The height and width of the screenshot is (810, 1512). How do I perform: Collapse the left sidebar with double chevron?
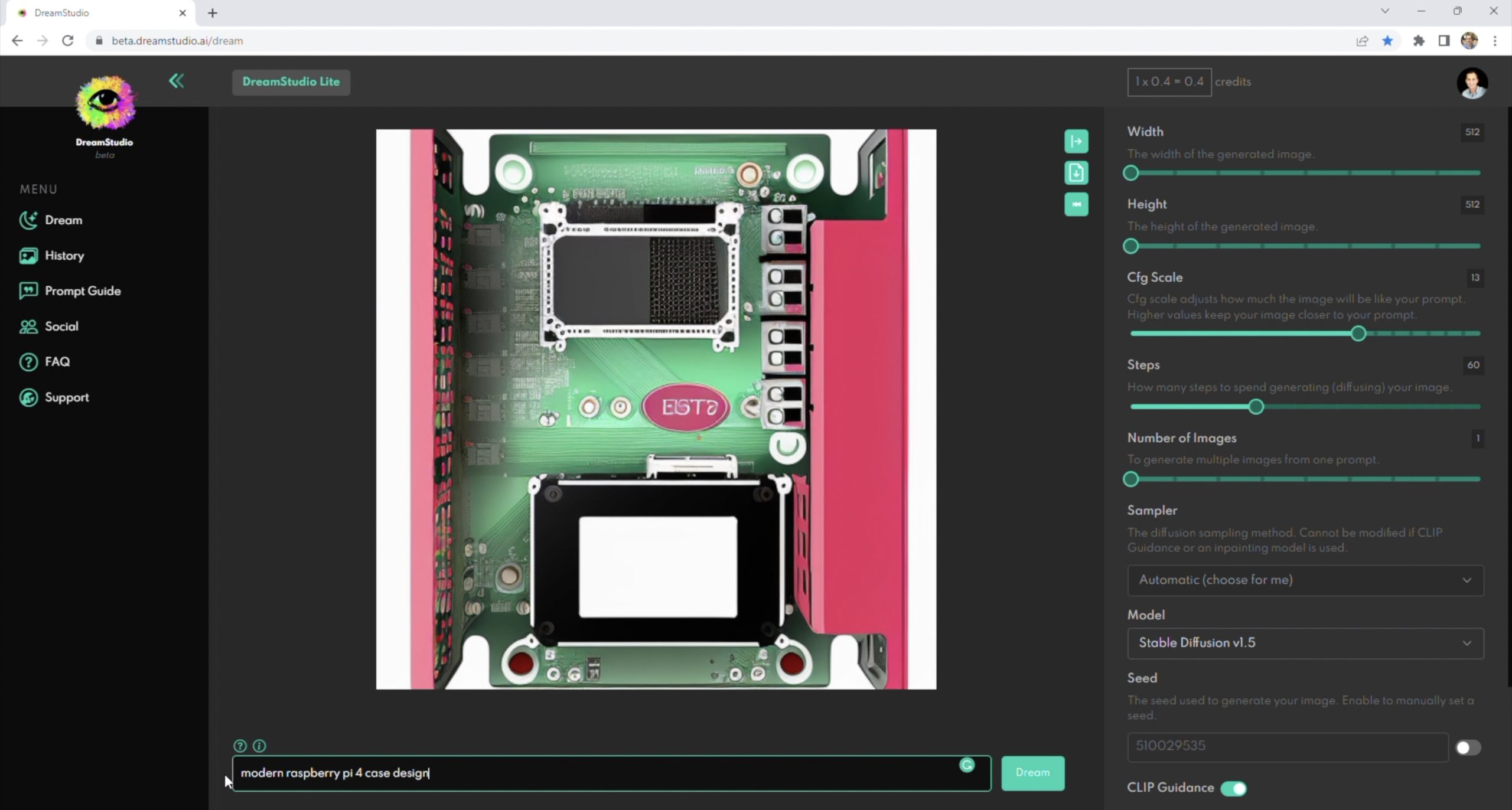(x=176, y=81)
